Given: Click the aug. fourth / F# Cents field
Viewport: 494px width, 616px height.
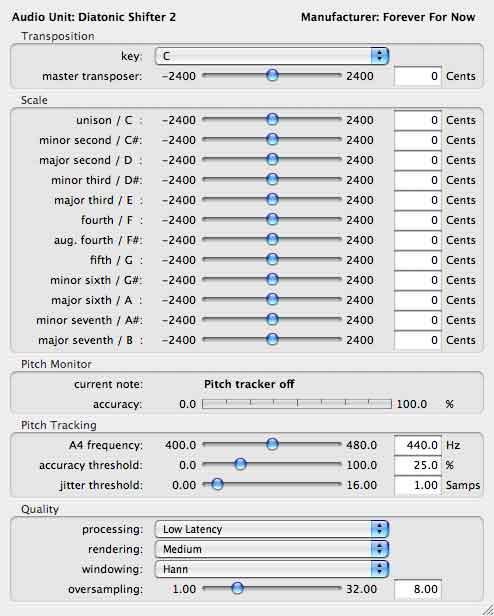Looking at the screenshot, I should pyautogui.click(x=418, y=240).
